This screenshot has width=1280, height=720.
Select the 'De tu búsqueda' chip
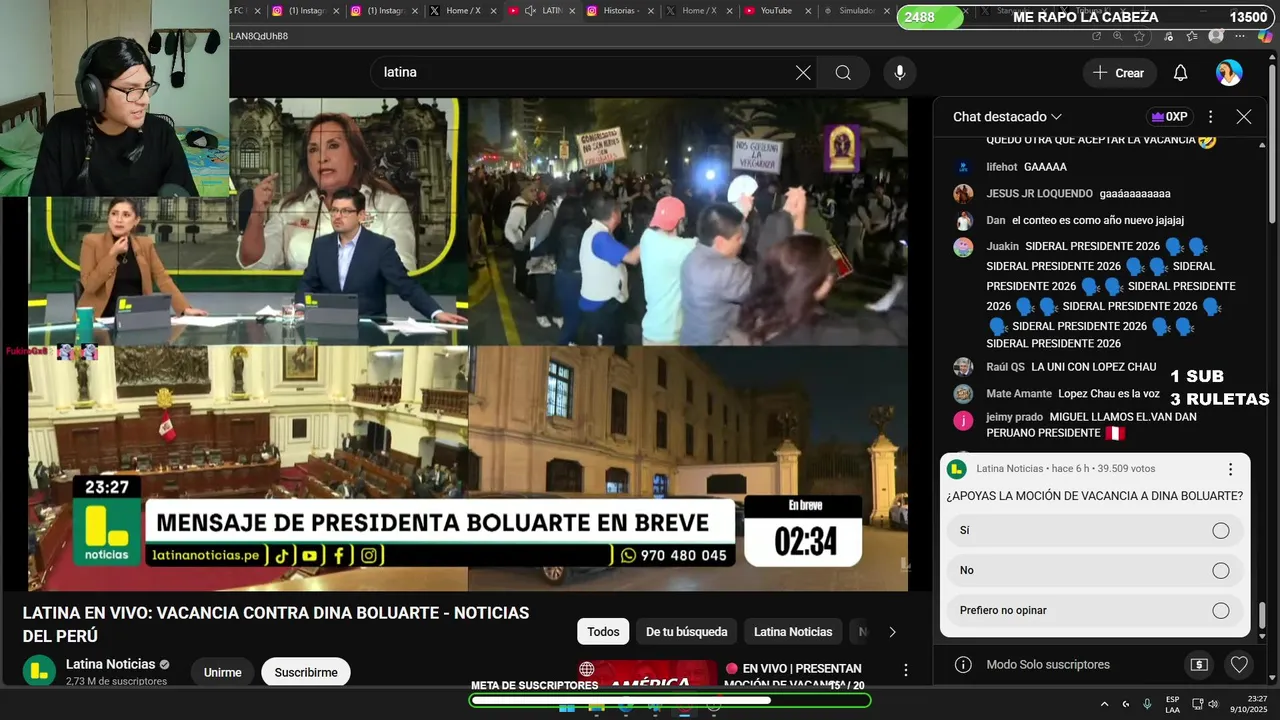686,632
